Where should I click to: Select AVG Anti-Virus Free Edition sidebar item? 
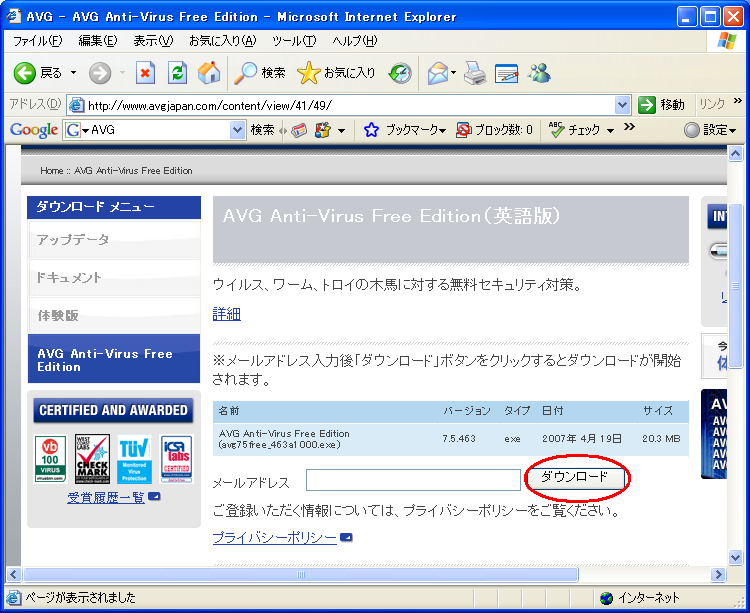[114, 359]
